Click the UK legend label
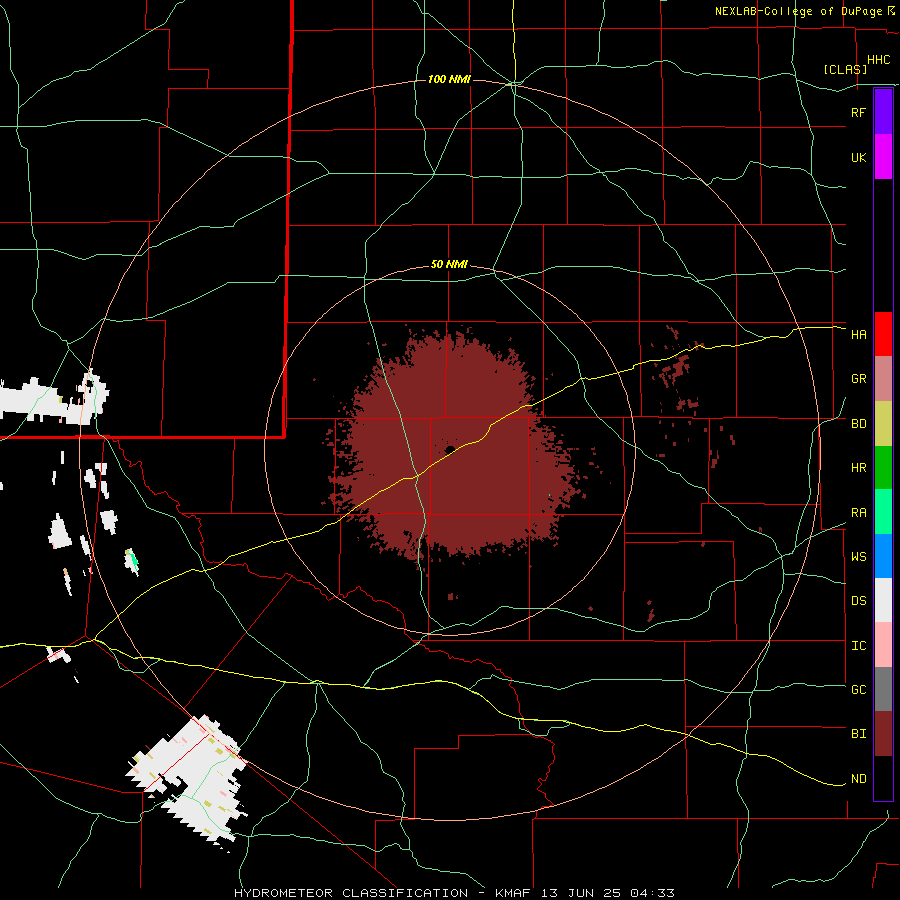 click(x=858, y=157)
